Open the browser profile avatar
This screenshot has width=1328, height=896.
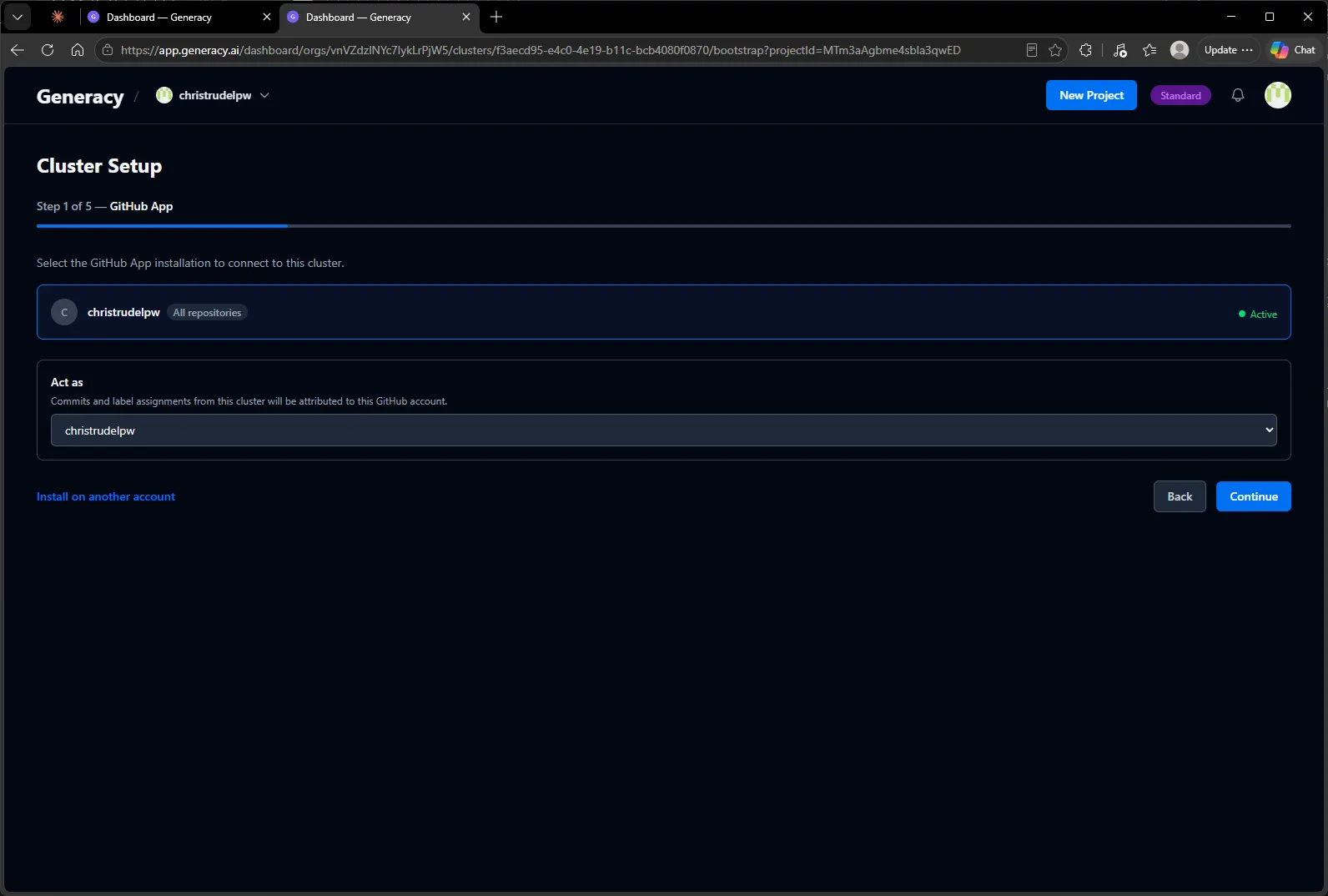[x=1180, y=50]
